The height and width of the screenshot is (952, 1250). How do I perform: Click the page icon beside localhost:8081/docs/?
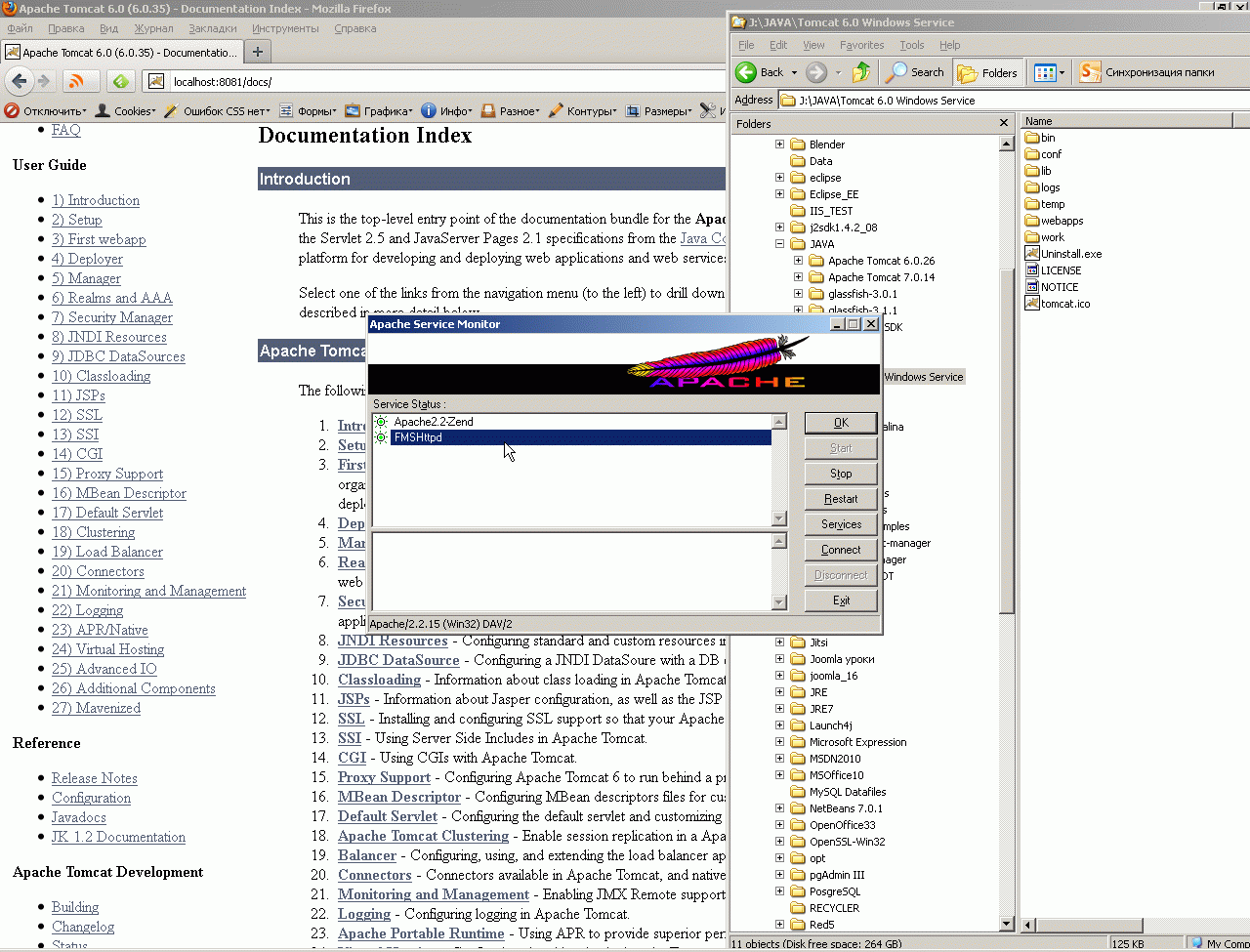pyautogui.click(x=156, y=81)
